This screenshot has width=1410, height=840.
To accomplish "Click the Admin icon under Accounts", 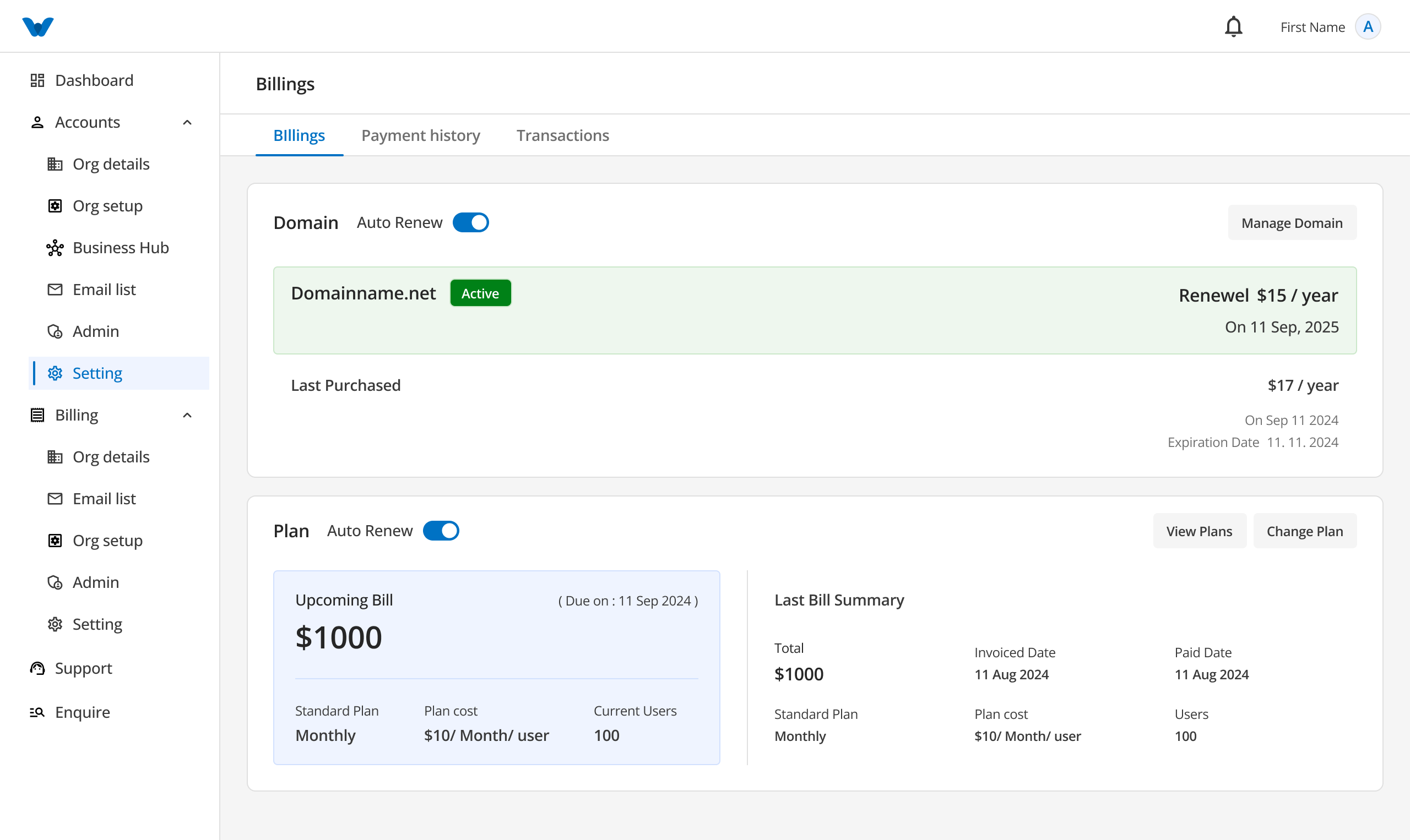I will [x=55, y=332].
